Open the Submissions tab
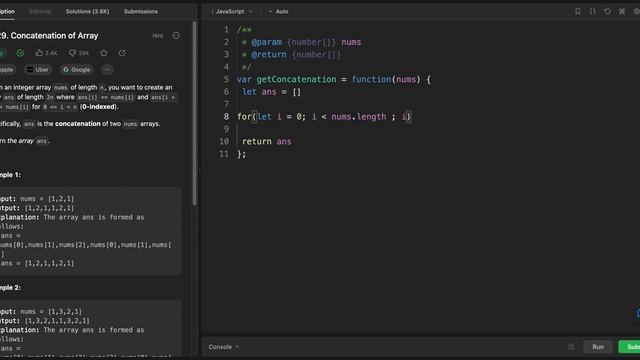Image resolution: width=640 pixels, height=360 pixels. click(x=141, y=11)
